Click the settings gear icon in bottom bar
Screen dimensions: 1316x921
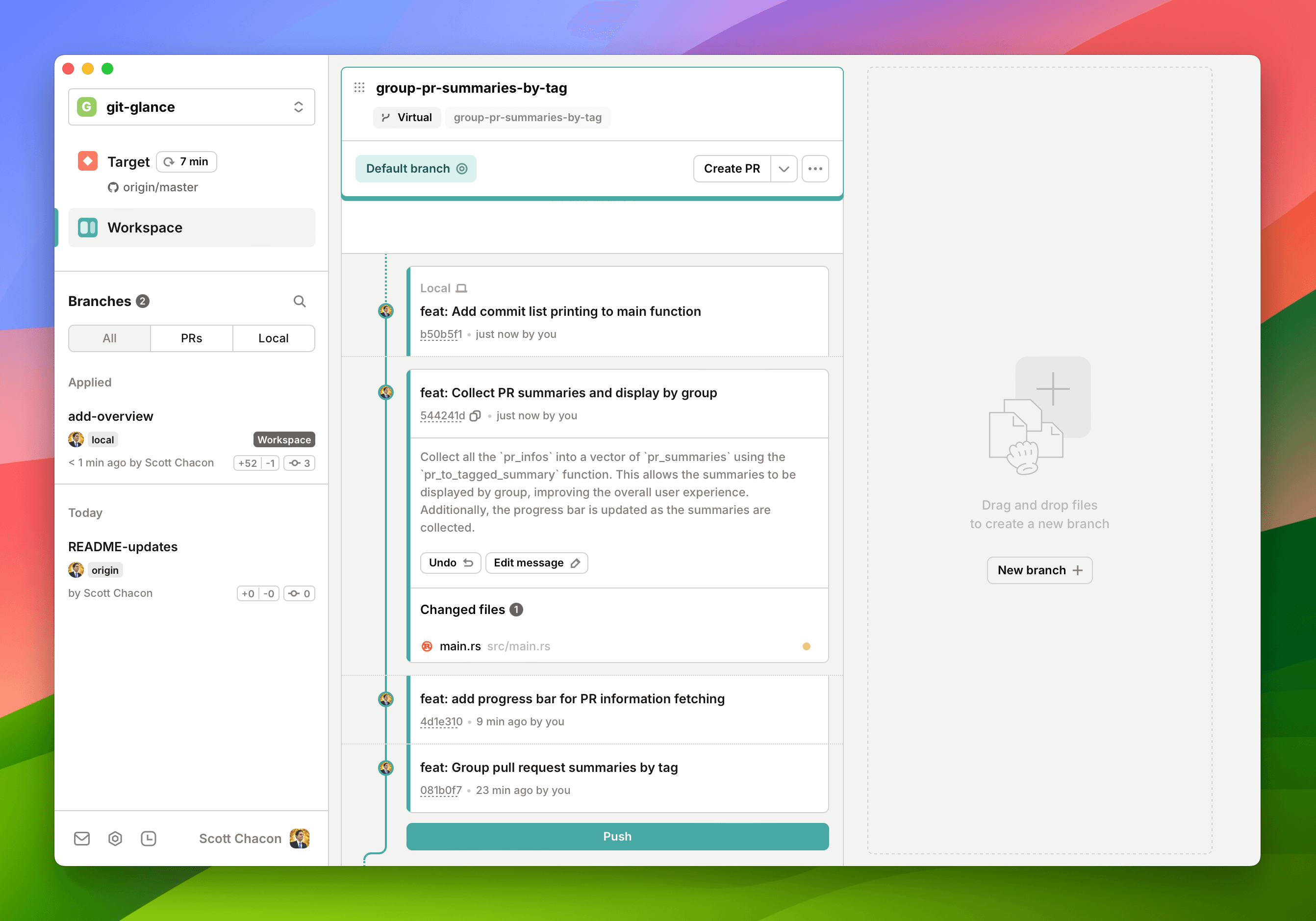(x=115, y=838)
